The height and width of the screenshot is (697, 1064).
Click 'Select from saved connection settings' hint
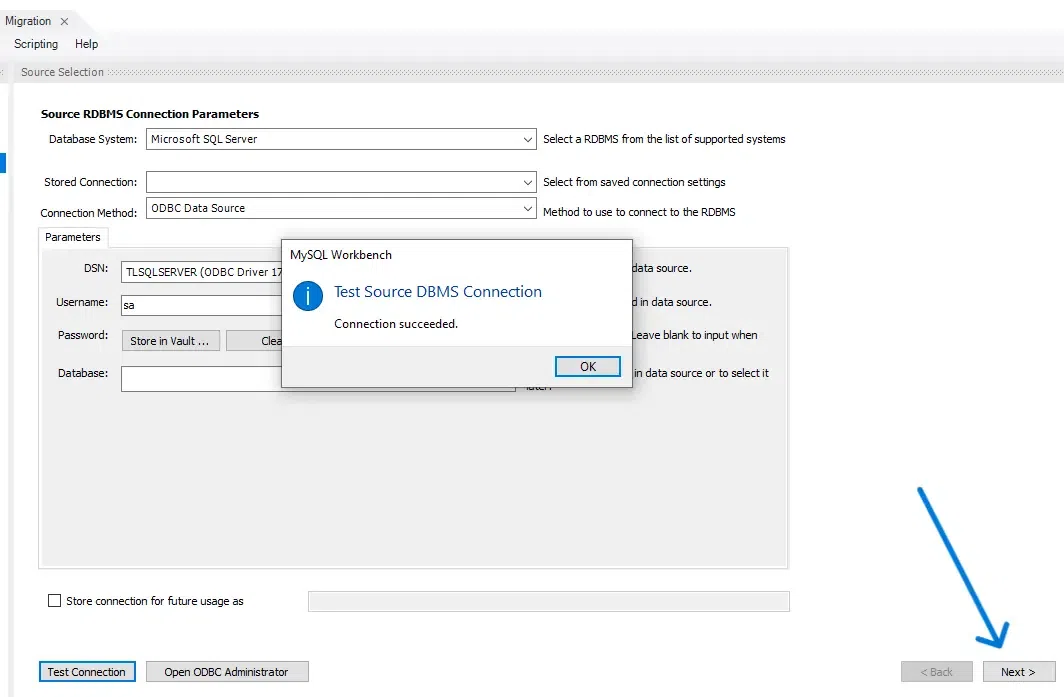[634, 182]
